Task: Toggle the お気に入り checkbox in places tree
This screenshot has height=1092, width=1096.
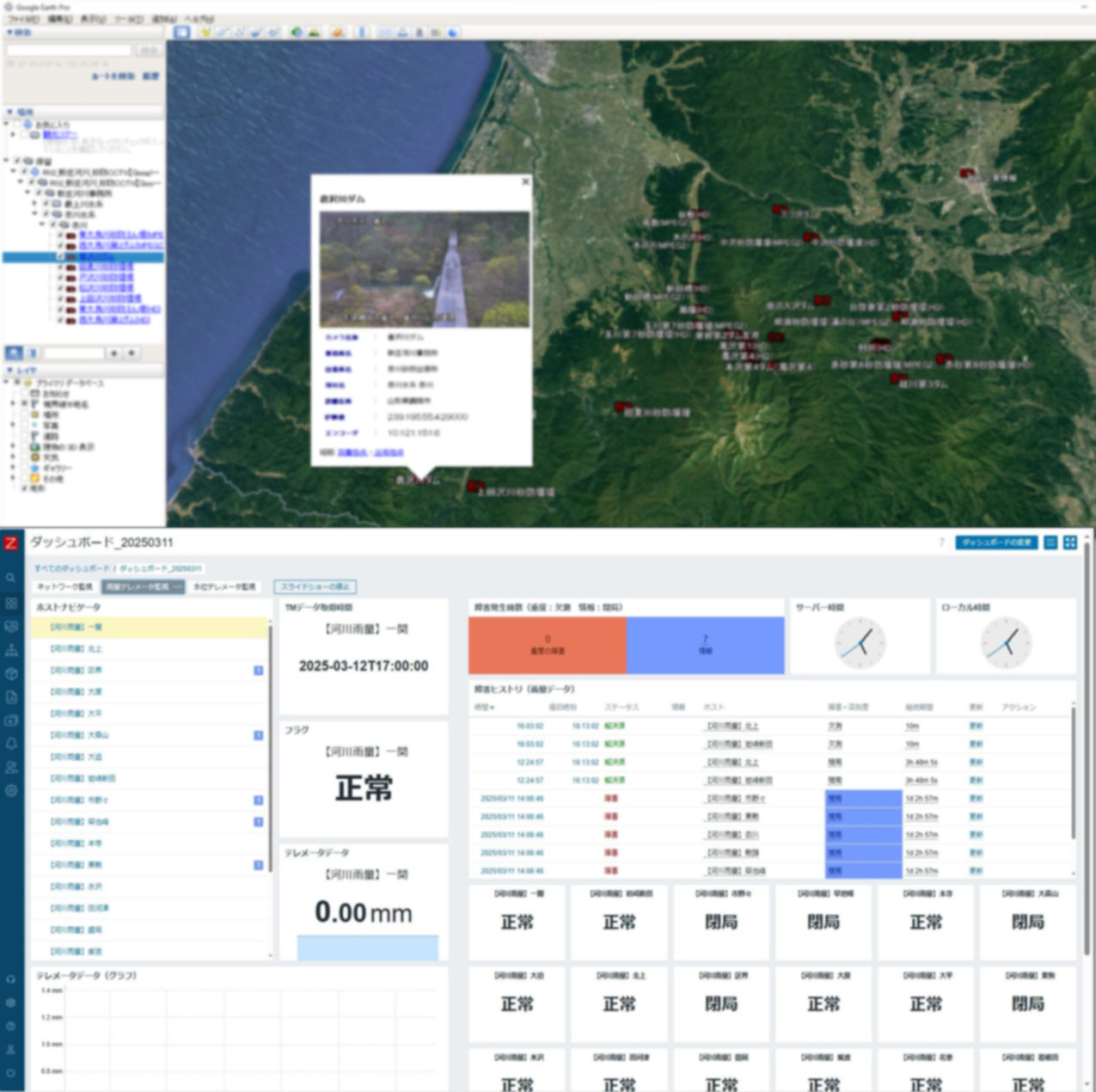Action: click(x=17, y=125)
